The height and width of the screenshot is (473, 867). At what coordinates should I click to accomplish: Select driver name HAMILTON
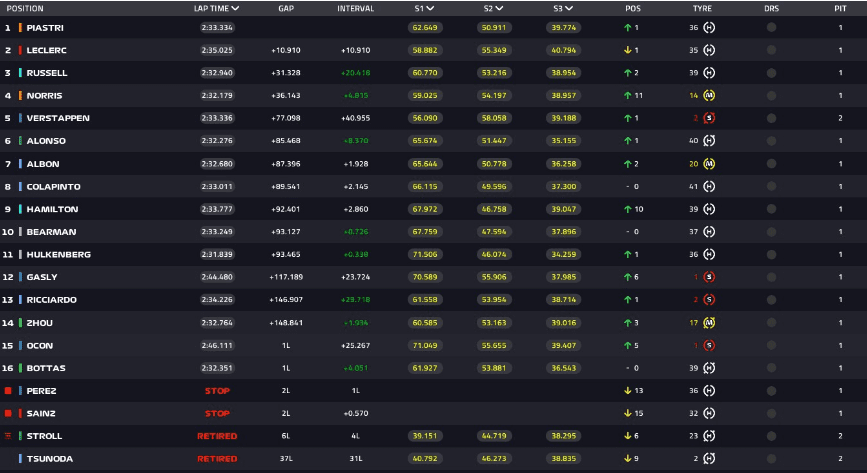tap(53, 209)
